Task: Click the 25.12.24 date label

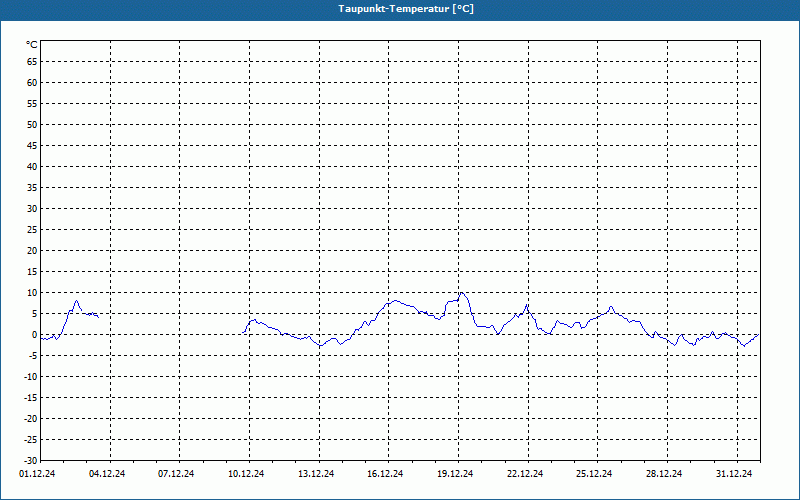Action: pyautogui.click(x=594, y=474)
